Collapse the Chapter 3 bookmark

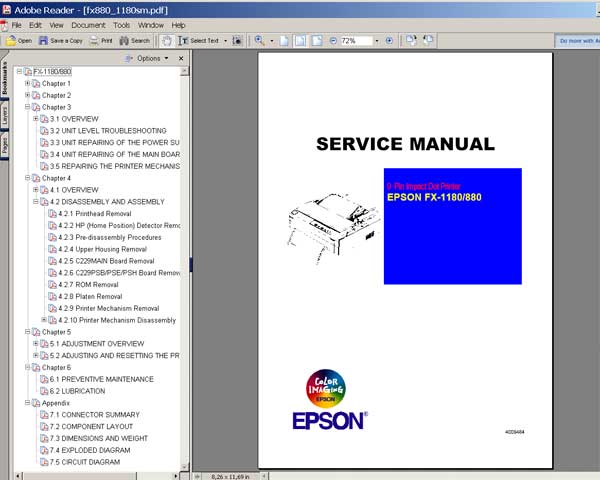click(27, 107)
